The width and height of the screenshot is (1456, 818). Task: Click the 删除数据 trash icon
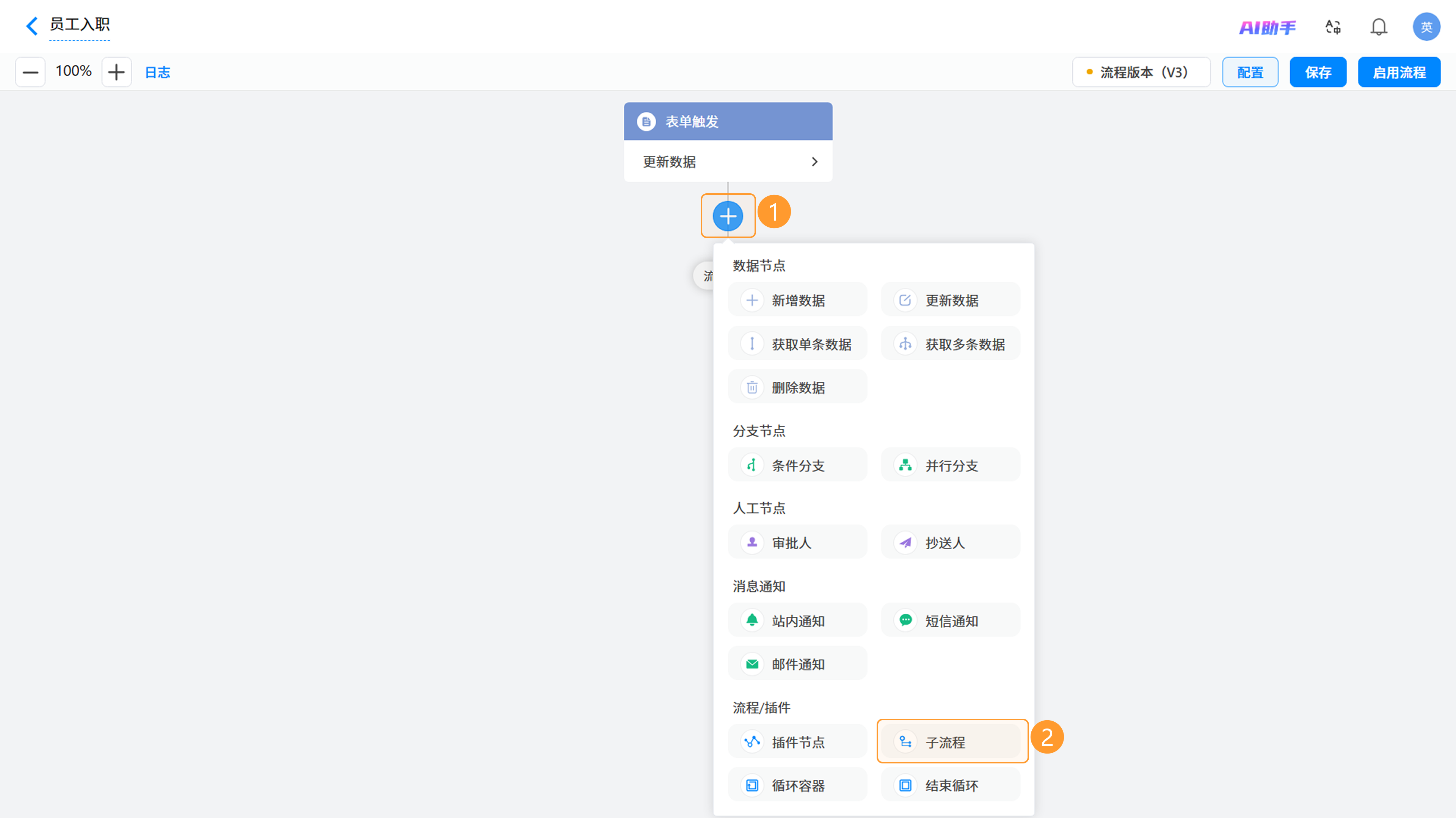(x=752, y=387)
